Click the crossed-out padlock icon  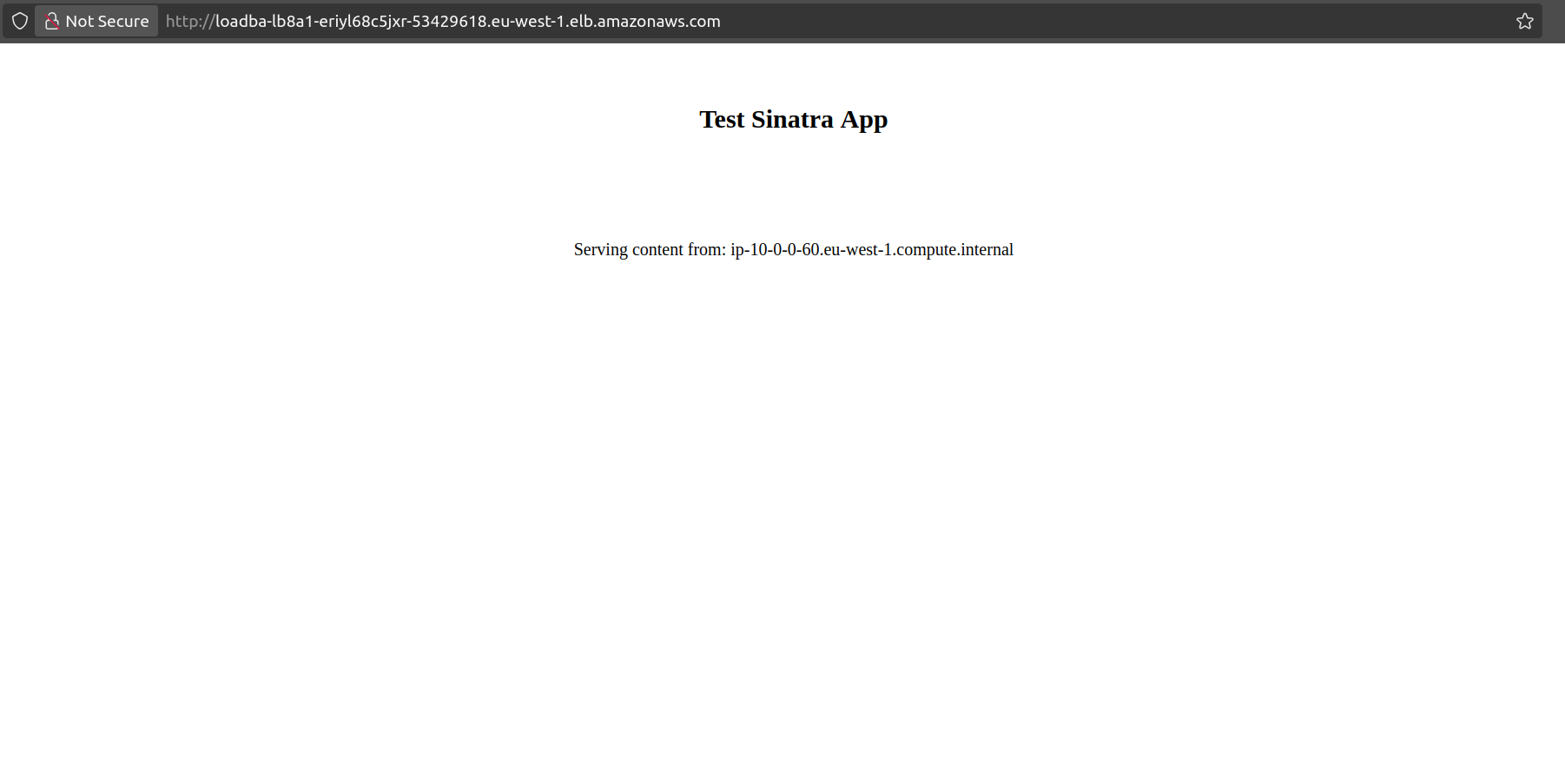click(x=52, y=21)
